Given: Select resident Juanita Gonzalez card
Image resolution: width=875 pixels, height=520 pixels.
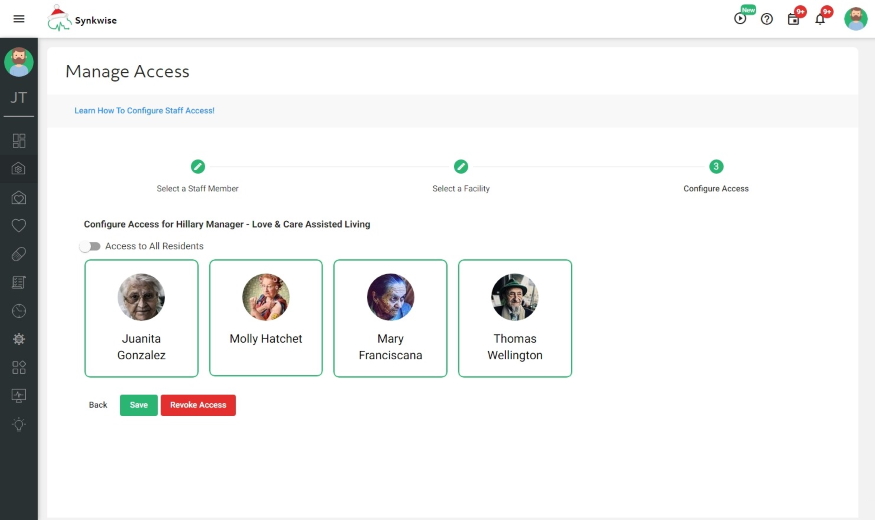Looking at the screenshot, I should tap(141, 318).
